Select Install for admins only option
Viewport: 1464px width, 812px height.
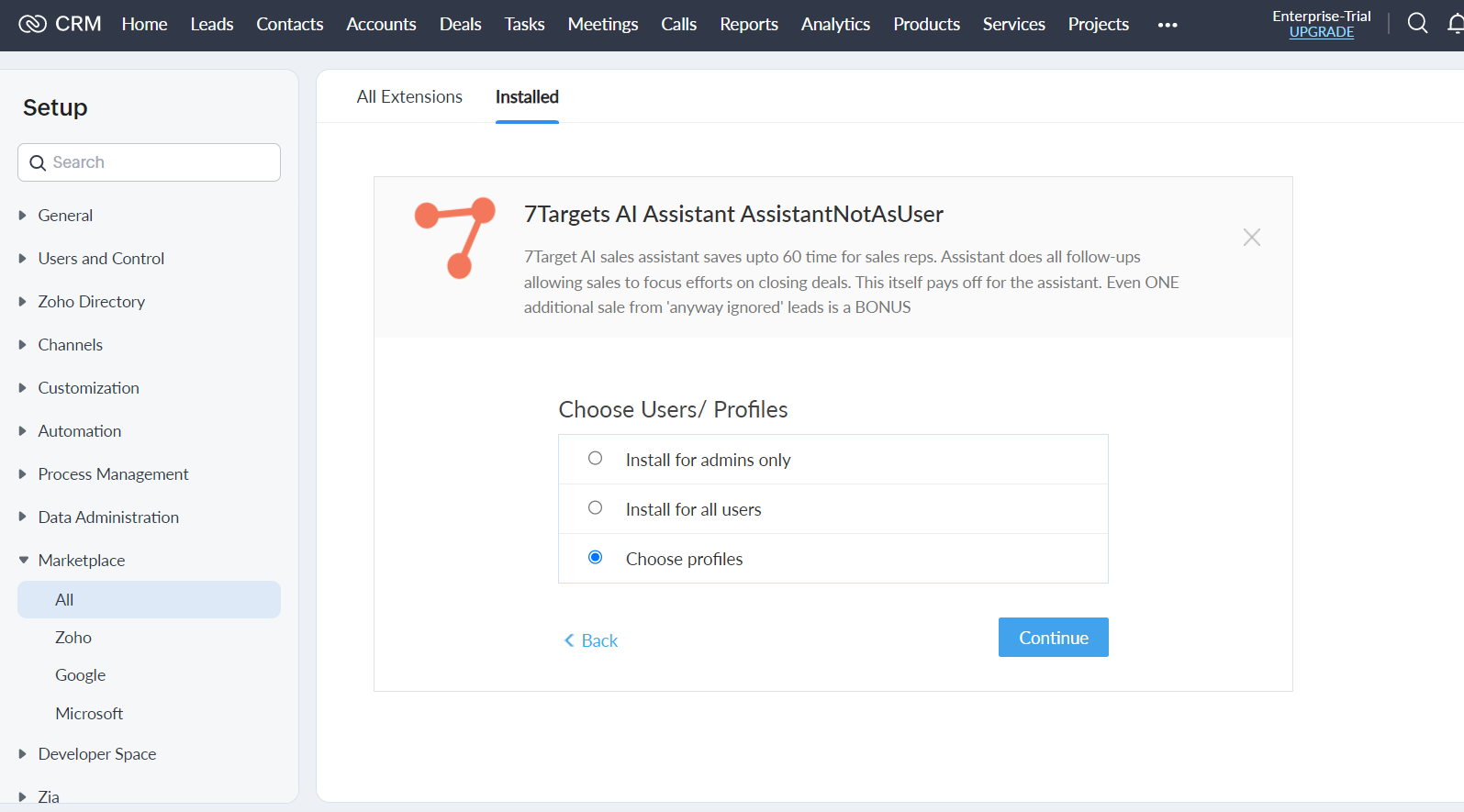click(596, 459)
